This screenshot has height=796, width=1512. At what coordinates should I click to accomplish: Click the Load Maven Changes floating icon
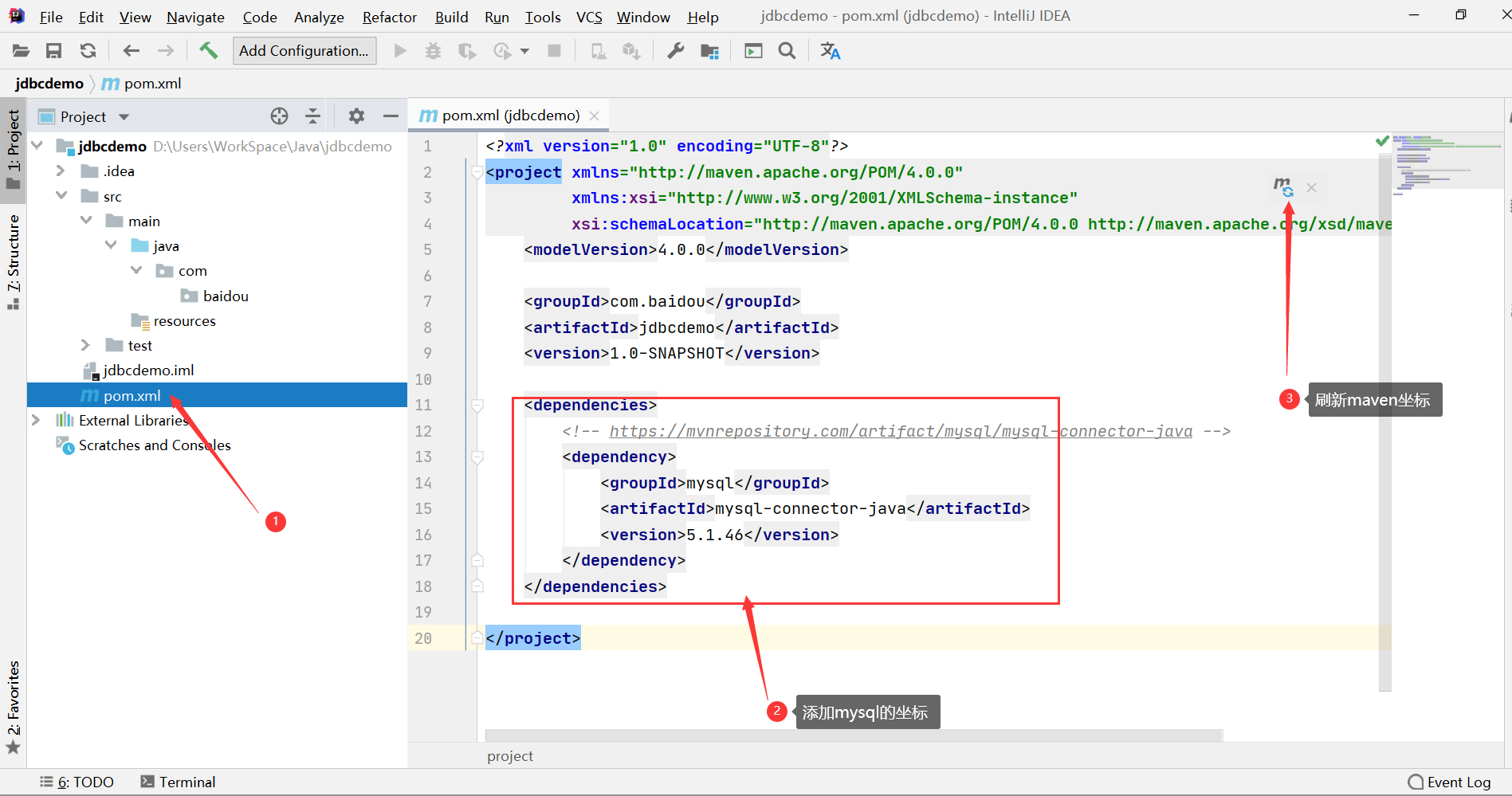coord(1282,187)
